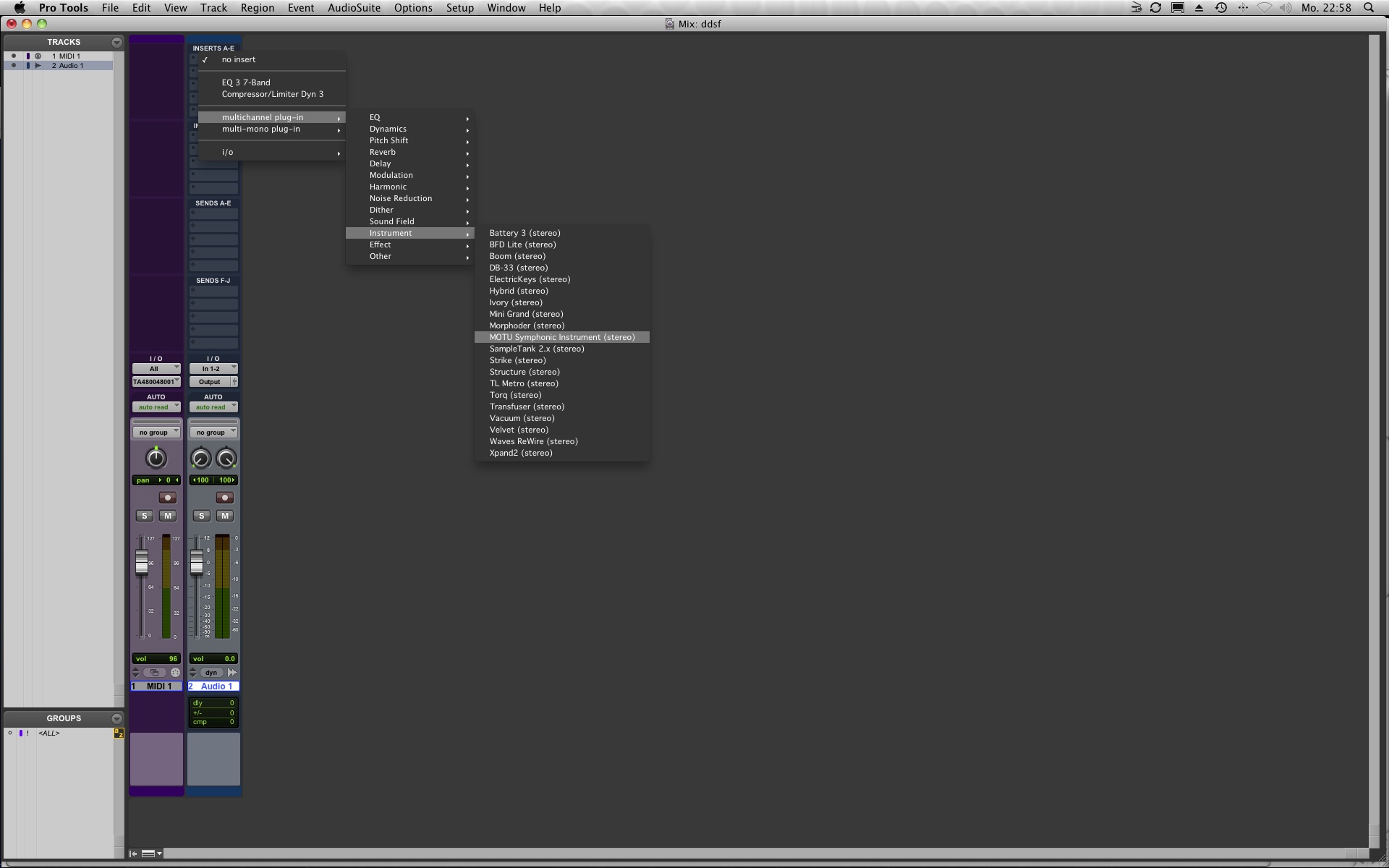Click Audio 1 'vol 0.0' value field
Viewport: 1389px width, 868px height.
(x=213, y=659)
